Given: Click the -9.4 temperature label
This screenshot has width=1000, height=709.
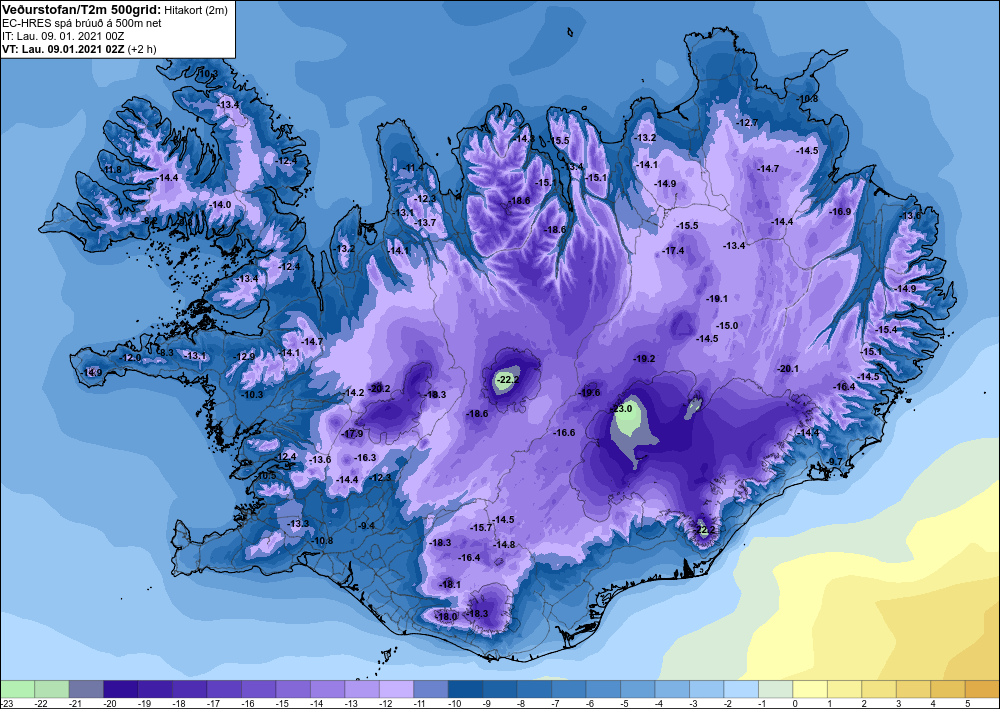Looking at the screenshot, I should [366, 525].
